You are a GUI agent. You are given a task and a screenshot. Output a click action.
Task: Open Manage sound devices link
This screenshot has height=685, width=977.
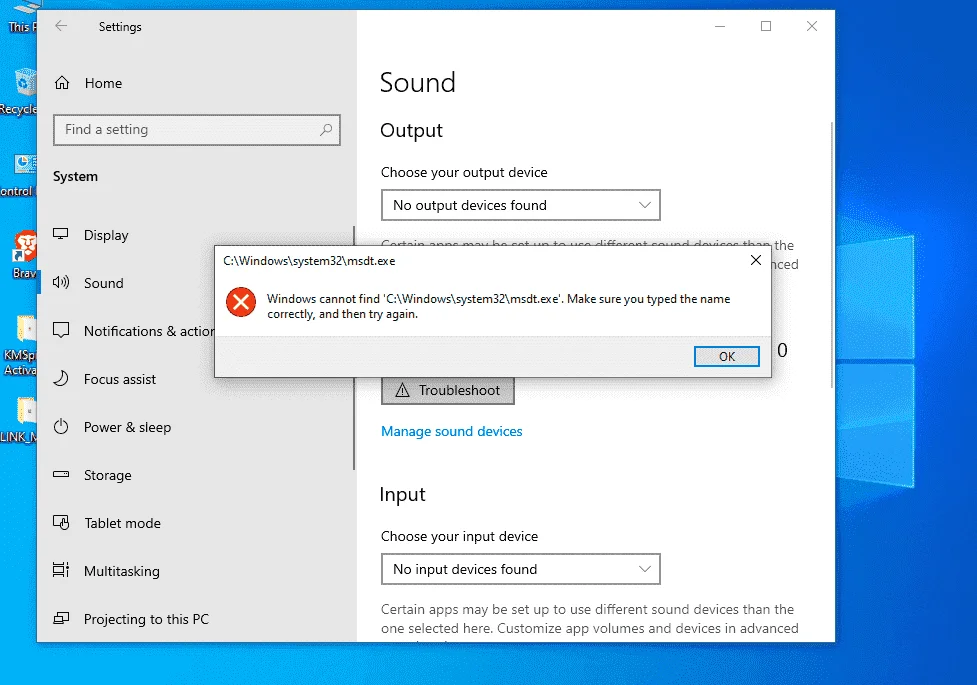pyautogui.click(x=452, y=431)
